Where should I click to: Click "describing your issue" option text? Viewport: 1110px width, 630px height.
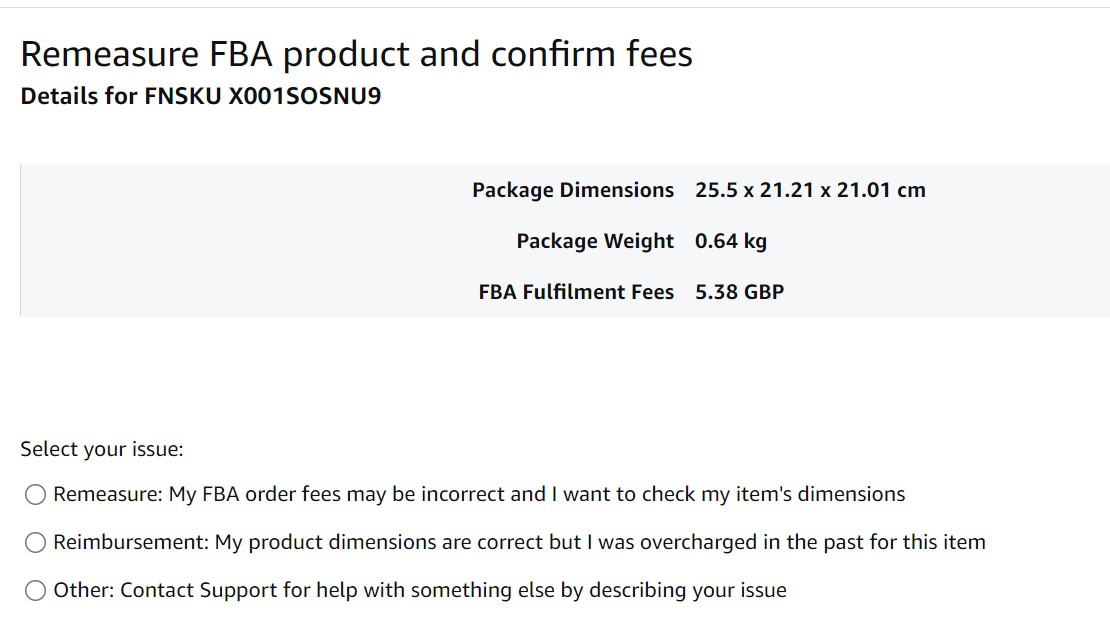[x=688, y=590]
